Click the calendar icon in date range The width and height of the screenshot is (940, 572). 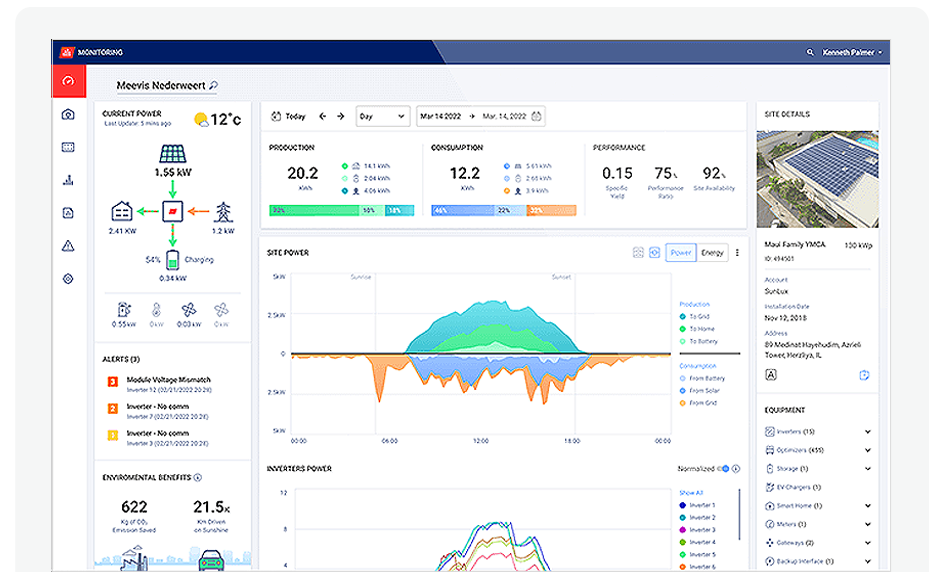click(537, 116)
